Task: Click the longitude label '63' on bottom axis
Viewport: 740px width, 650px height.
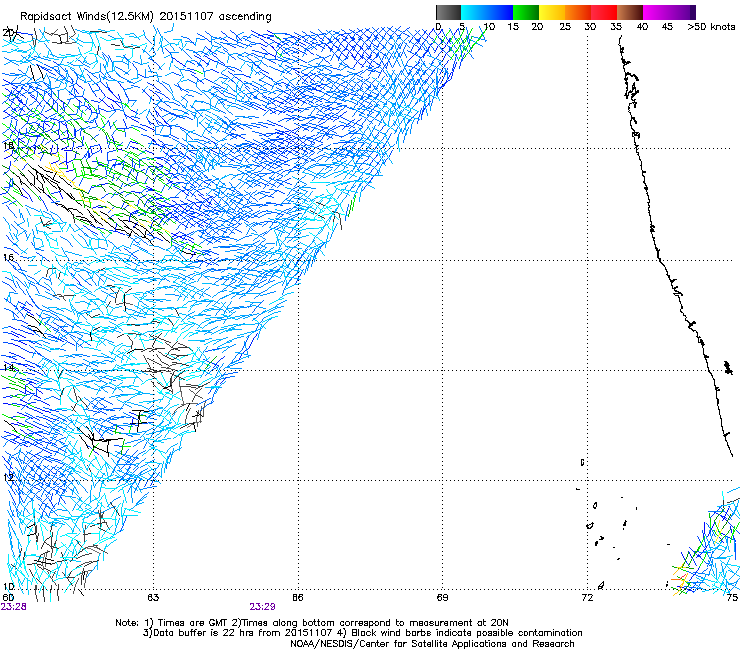Action: (153, 597)
